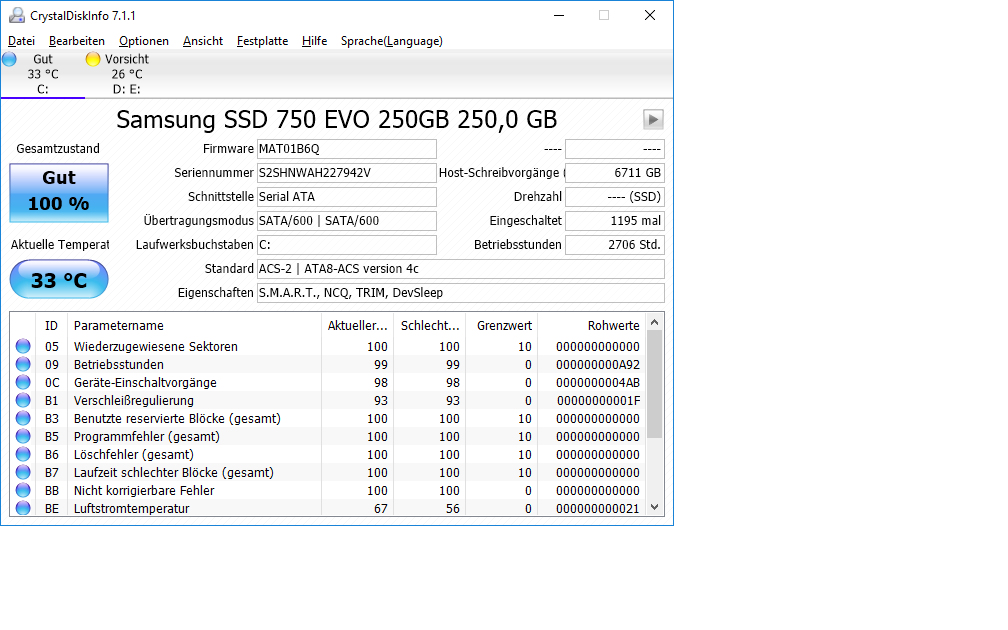The width and height of the screenshot is (1008, 630).
Task: Click status orb of Löschfehler row
Action: (23, 454)
